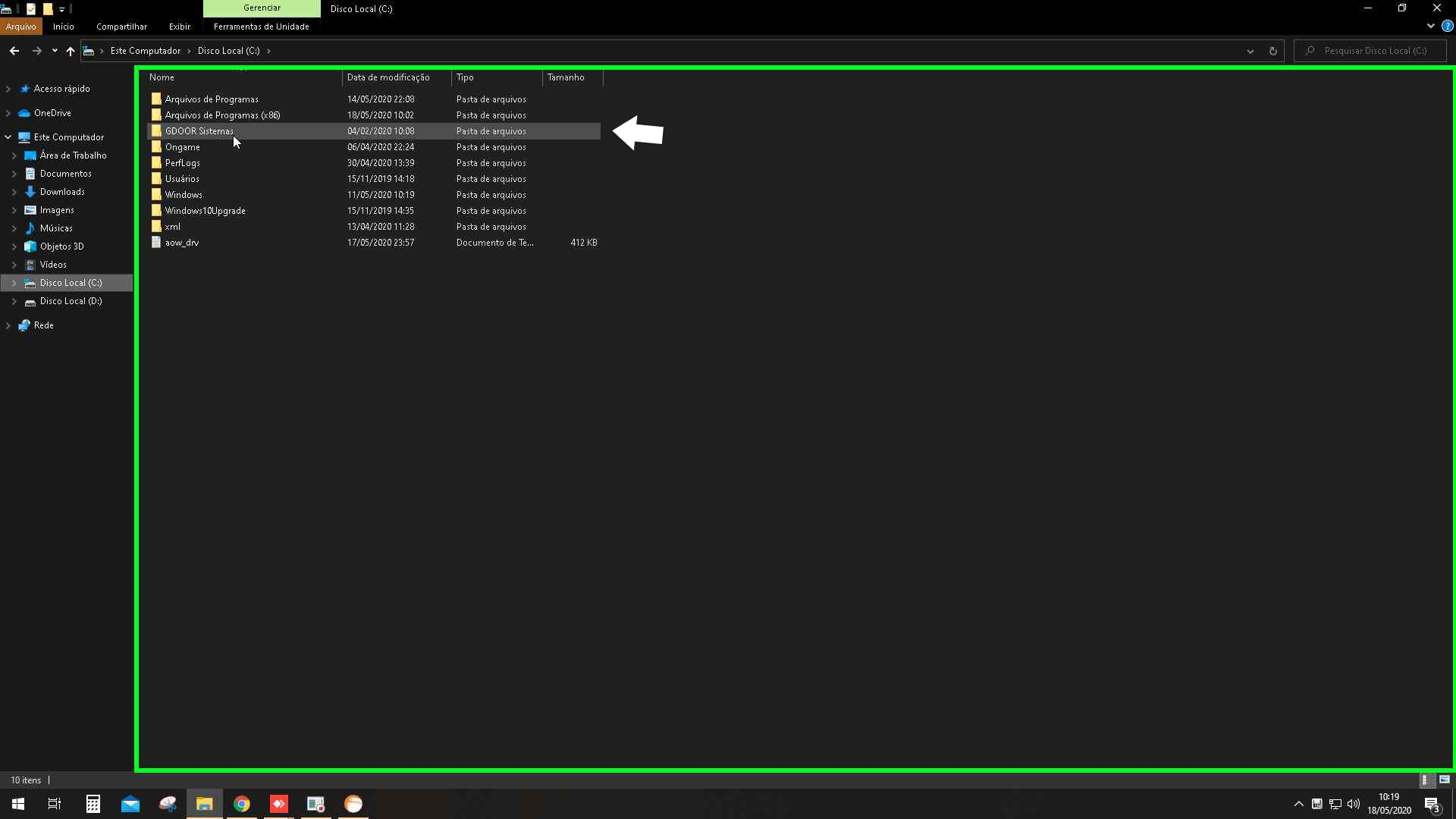Open the Arquivo menu tab
Viewport: 1456px width, 819px height.
pyautogui.click(x=20, y=27)
